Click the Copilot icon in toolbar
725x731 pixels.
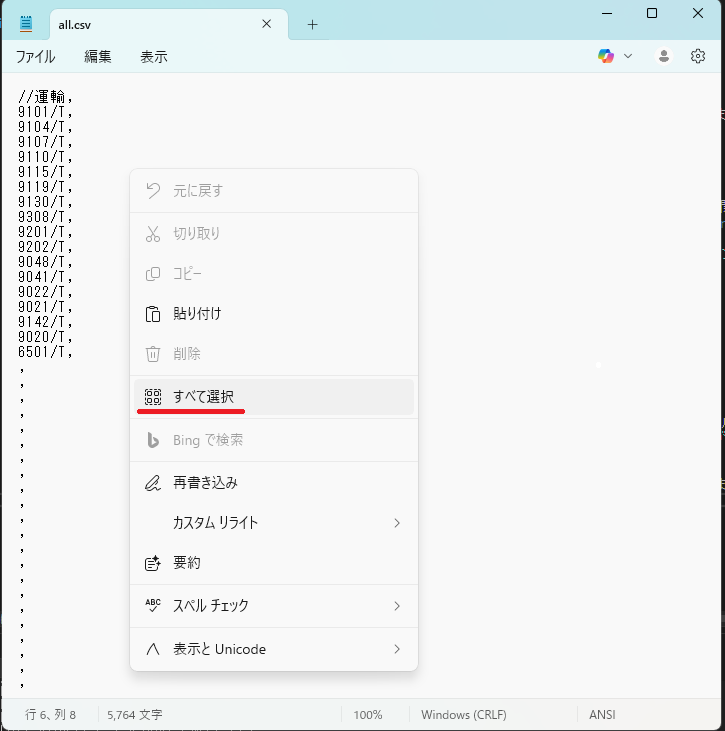tap(606, 56)
